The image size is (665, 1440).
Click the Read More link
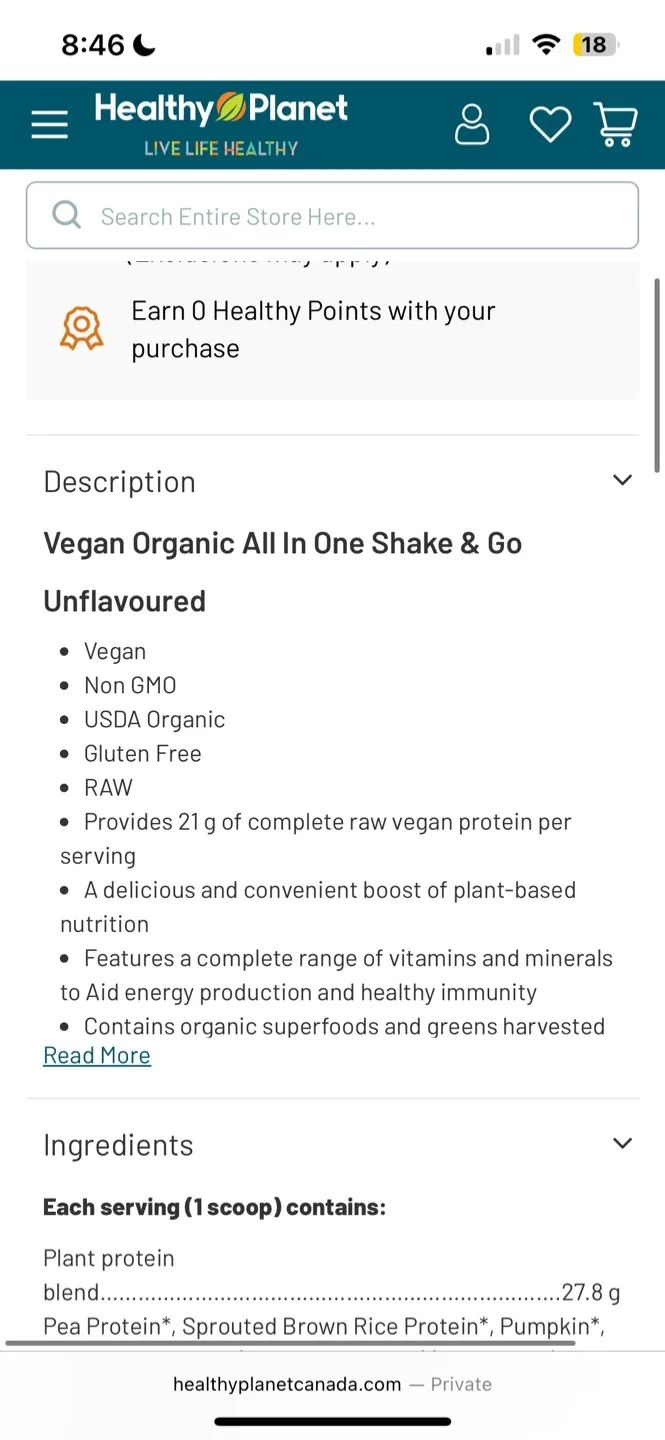click(x=96, y=1055)
